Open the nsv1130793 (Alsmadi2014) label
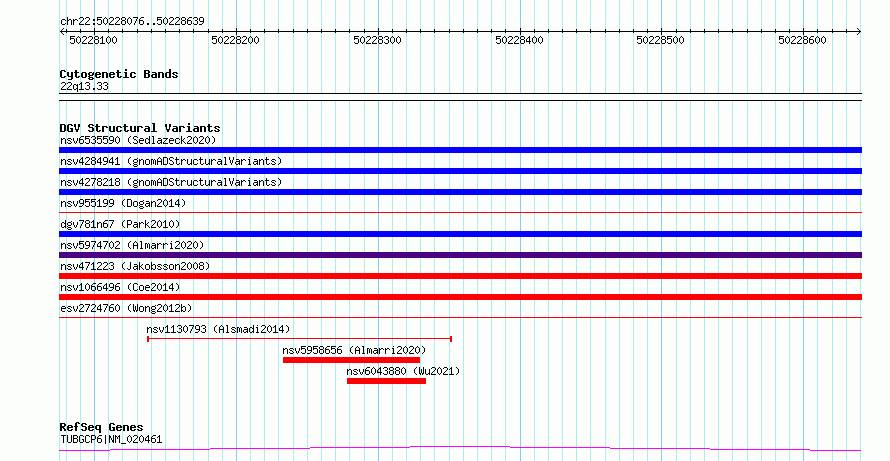Image resolution: width=890 pixels, height=461 pixels. tap(218, 329)
